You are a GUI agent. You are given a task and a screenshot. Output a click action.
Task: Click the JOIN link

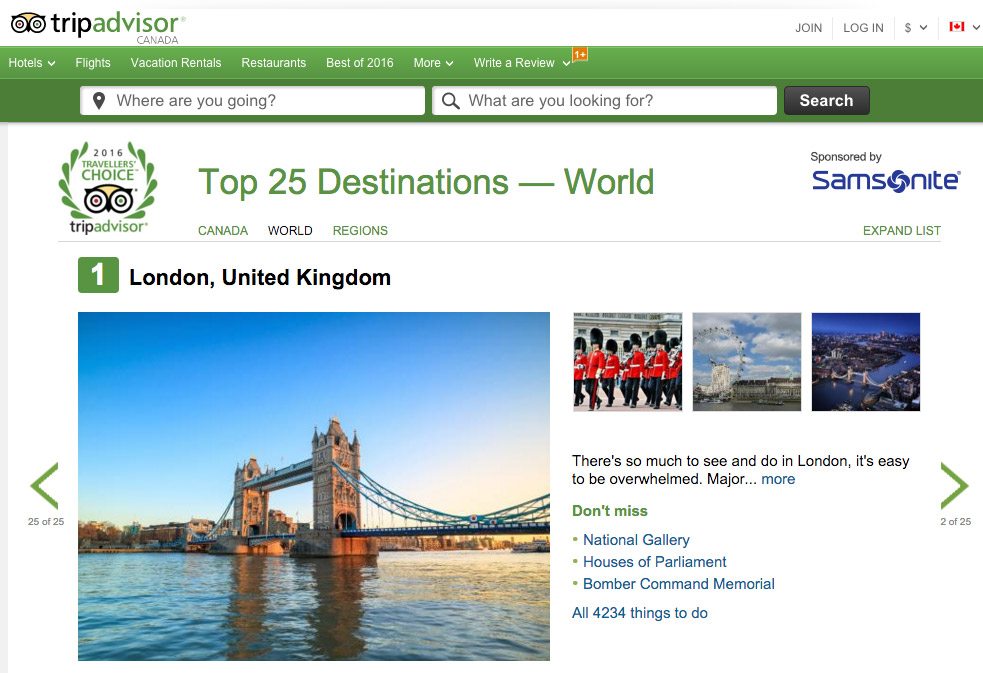(809, 28)
